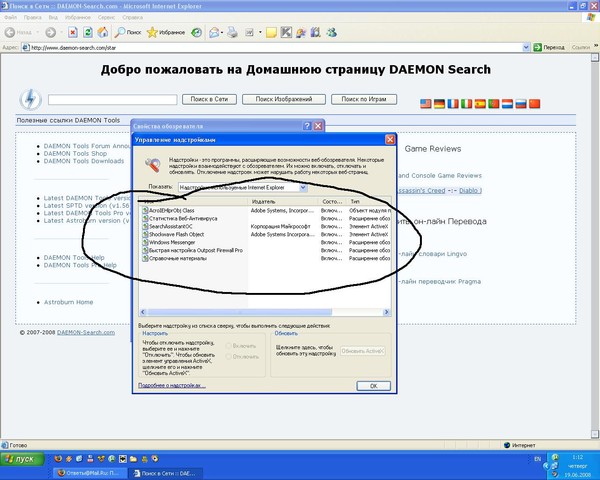Click the yellow note toolbar icon
The height and width of the screenshot is (480, 600).
(x=271, y=33)
